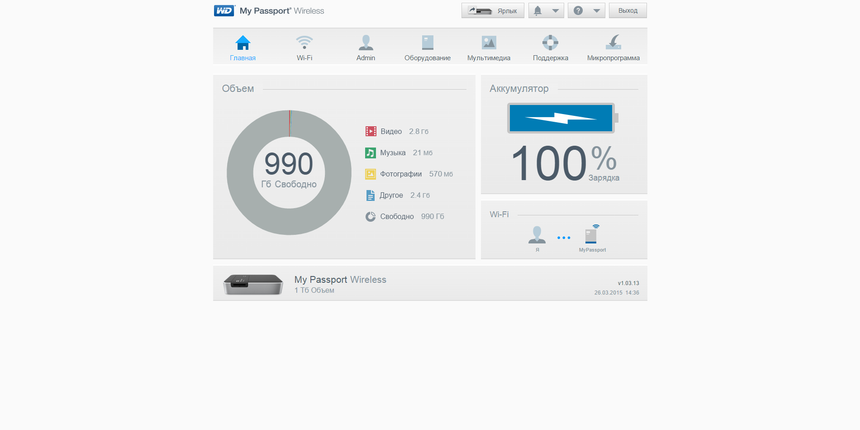Click the firmware version v1.03.13
The height and width of the screenshot is (430, 860).
[628, 283]
